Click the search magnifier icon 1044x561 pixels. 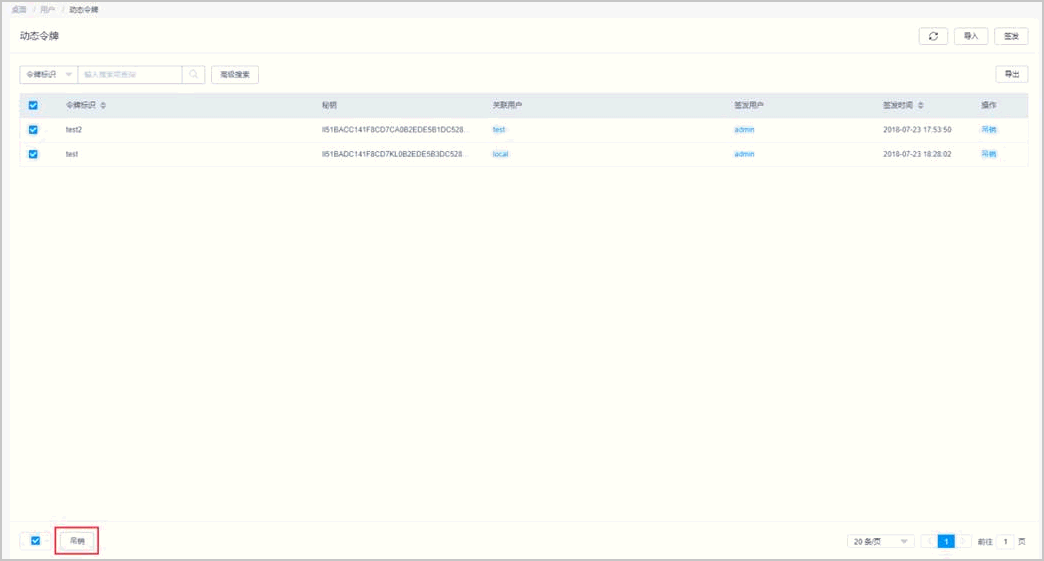194,74
